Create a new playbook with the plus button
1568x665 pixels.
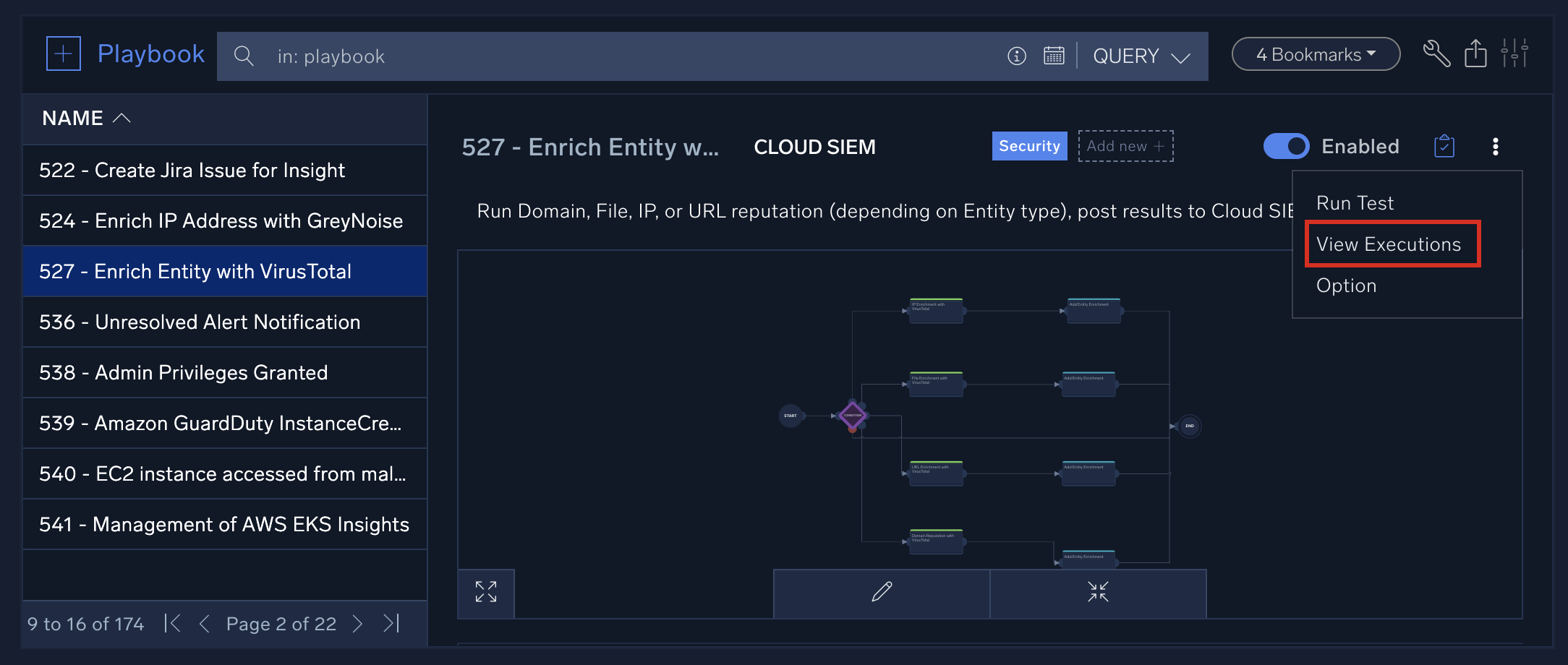pyautogui.click(x=63, y=53)
